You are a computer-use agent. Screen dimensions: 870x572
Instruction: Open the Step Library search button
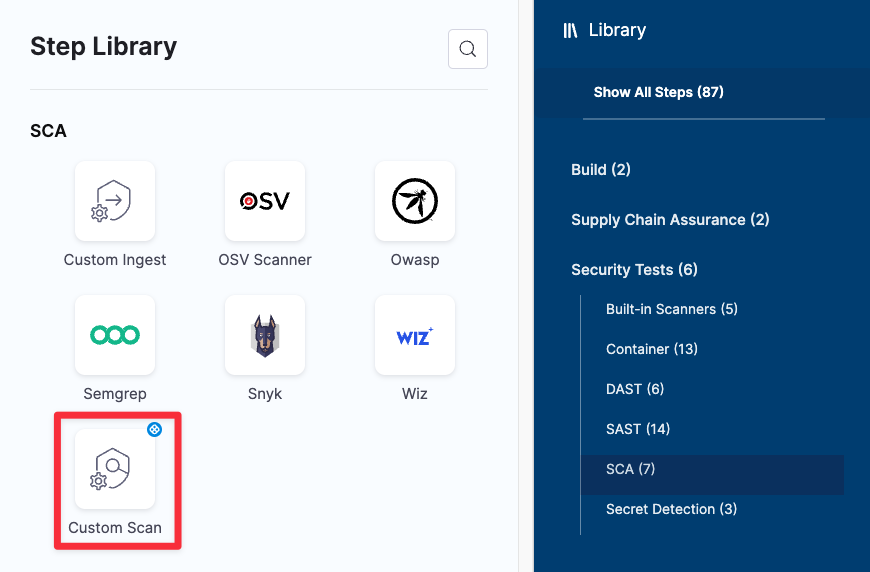[467, 49]
